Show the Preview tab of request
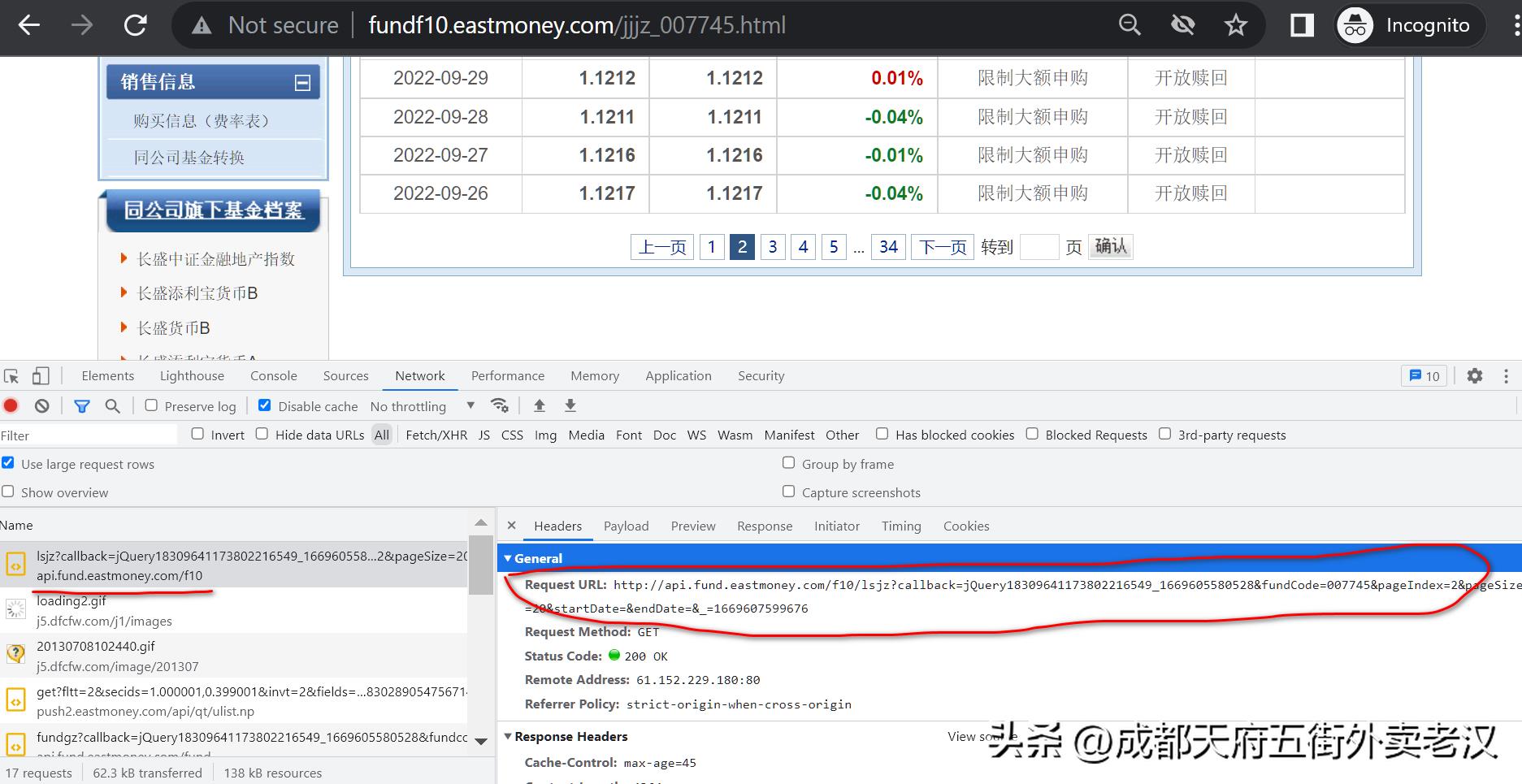 [x=693, y=526]
